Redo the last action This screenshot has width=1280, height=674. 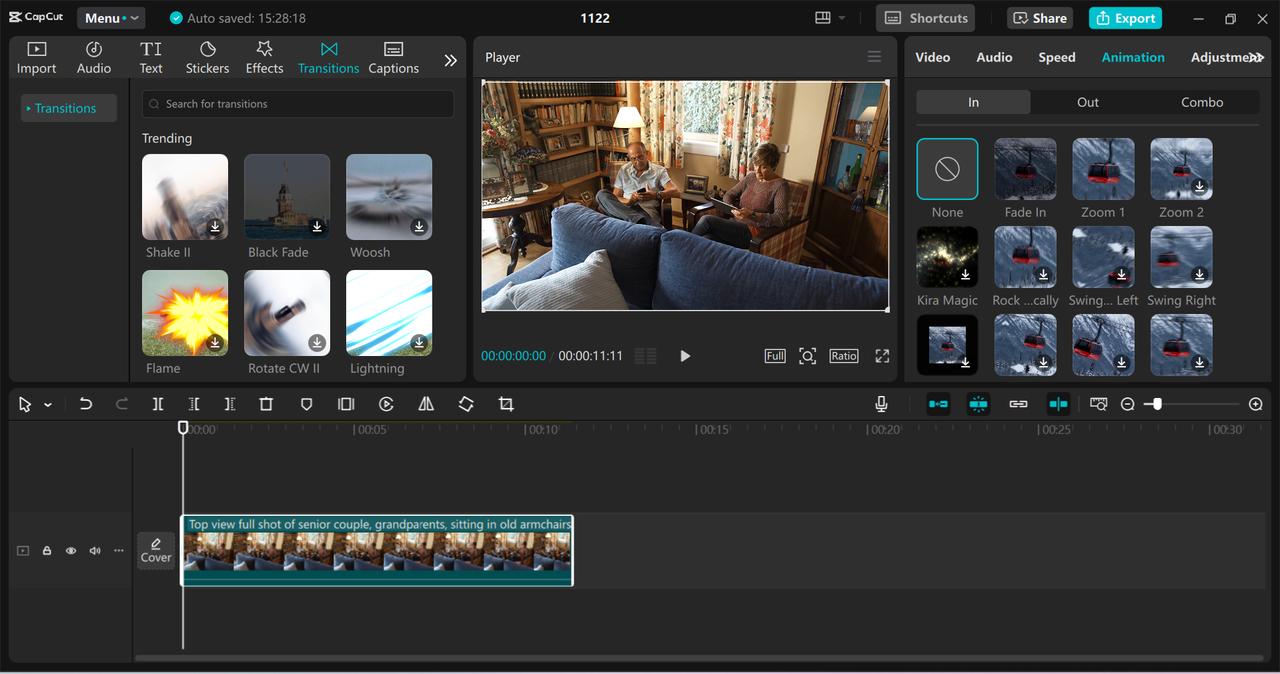coord(122,404)
